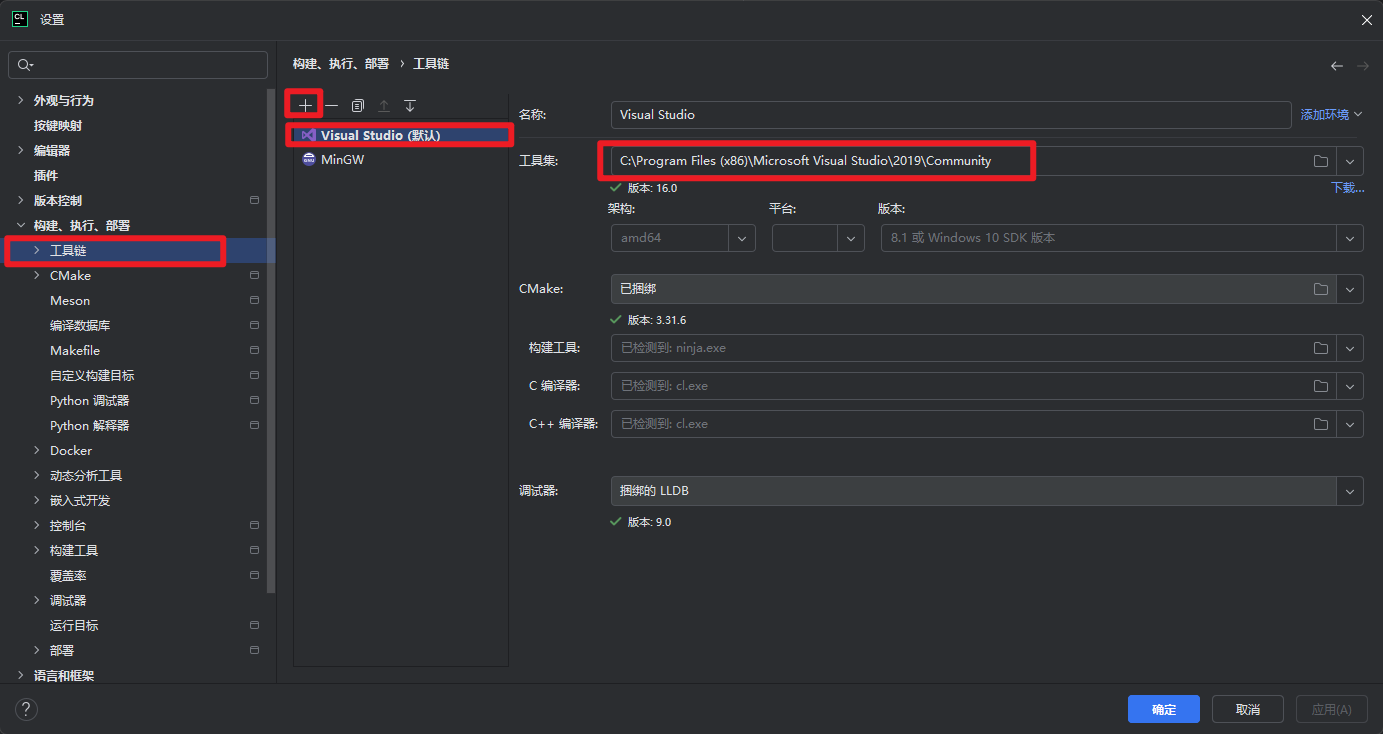The image size is (1383, 734).
Task: Select 运行目标 settings item
Action: click(x=74, y=626)
